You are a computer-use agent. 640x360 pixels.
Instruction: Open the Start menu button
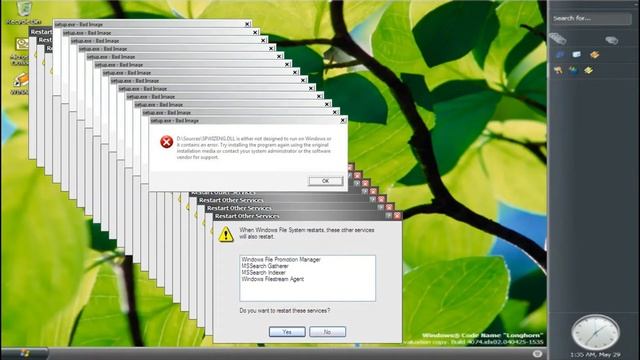click(24, 353)
